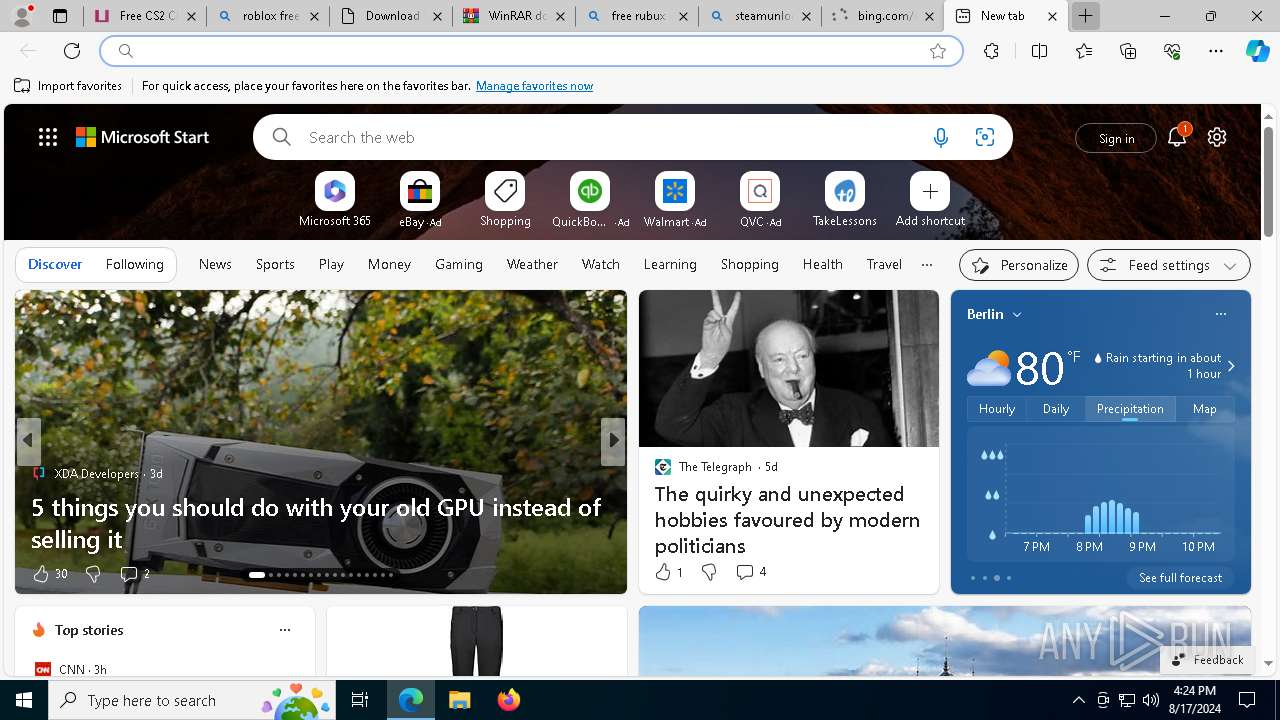Open Tab actions menu button
Viewport: 1280px width, 720px height.
tap(60, 16)
